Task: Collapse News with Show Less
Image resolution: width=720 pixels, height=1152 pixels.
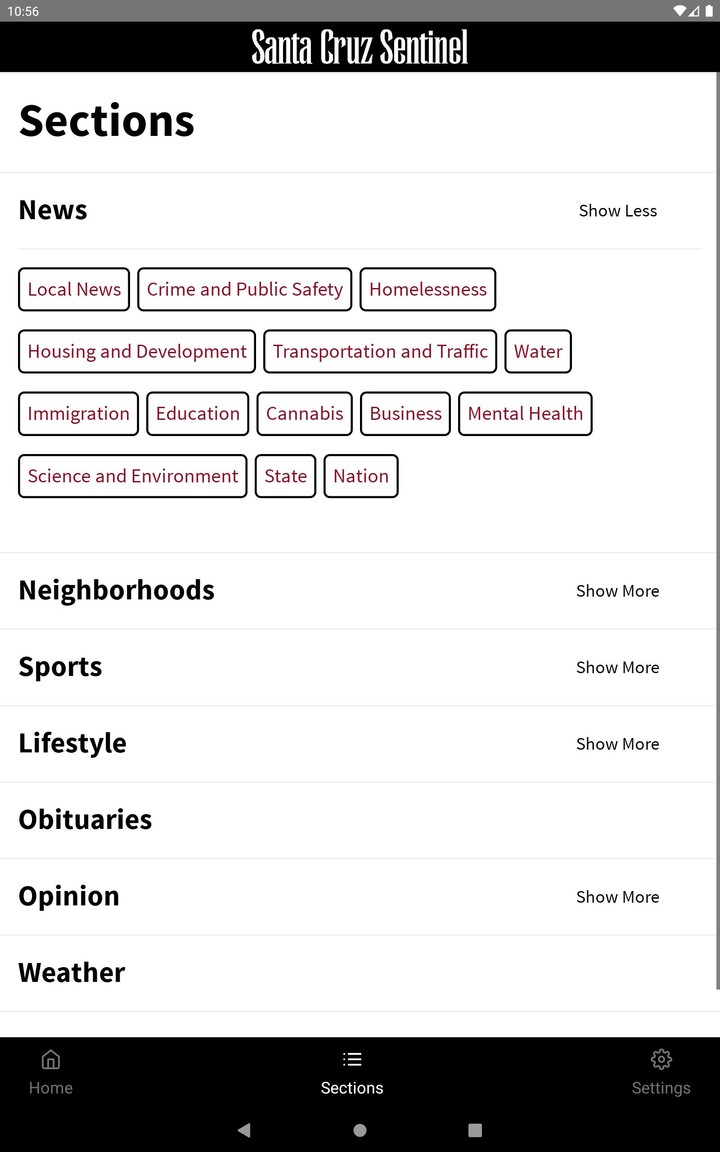Action: pyautogui.click(x=617, y=211)
